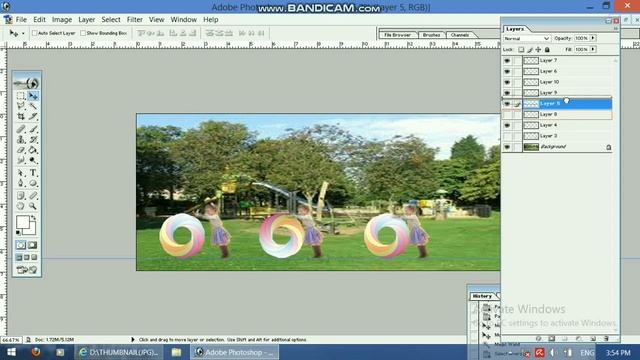The image size is (640, 360).
Task: Toggle lock all padlock icon
Action: [547, 49]
